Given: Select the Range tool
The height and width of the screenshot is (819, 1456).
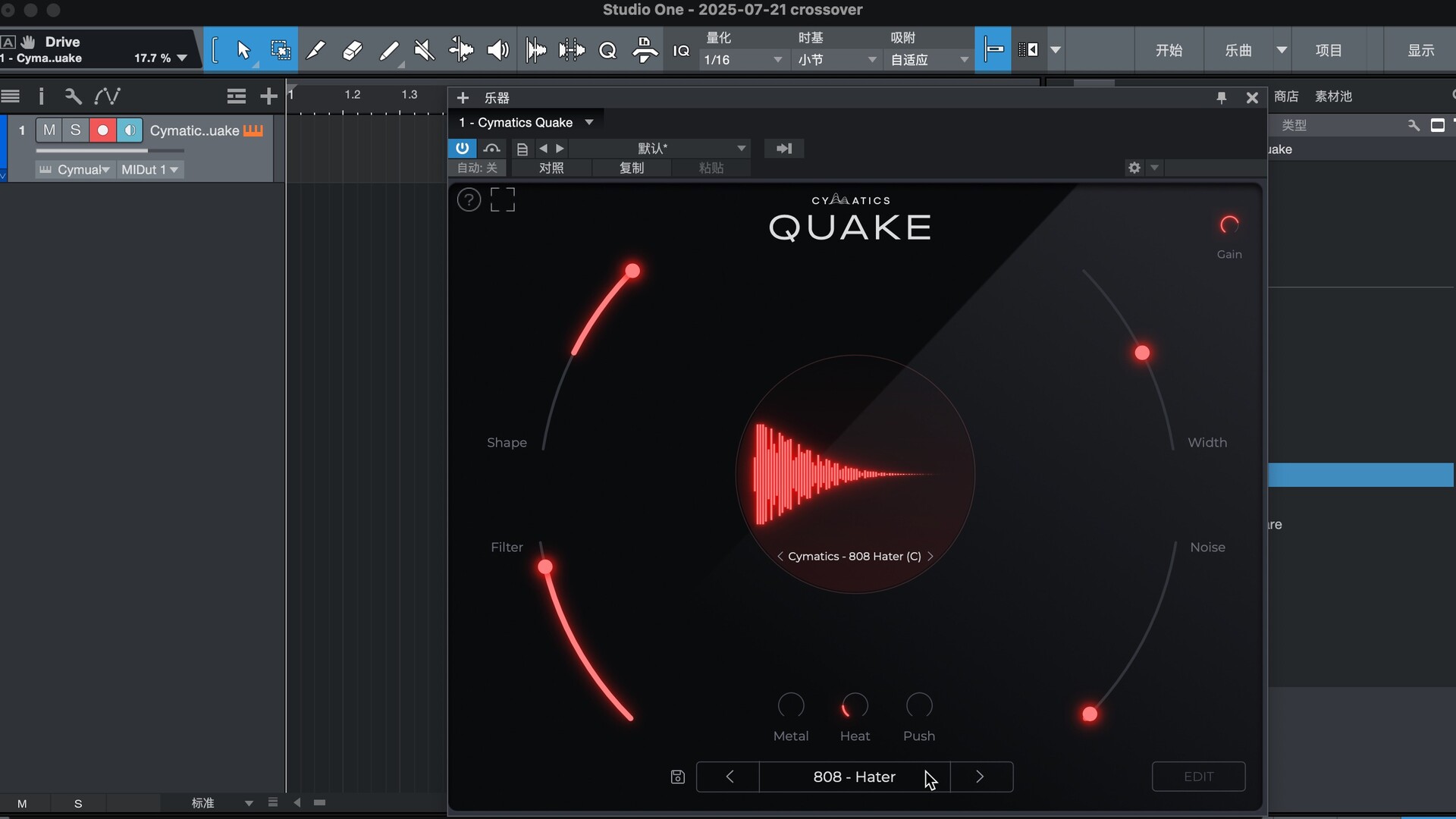Looking at the screenshot, I should (x=281, y=50).
